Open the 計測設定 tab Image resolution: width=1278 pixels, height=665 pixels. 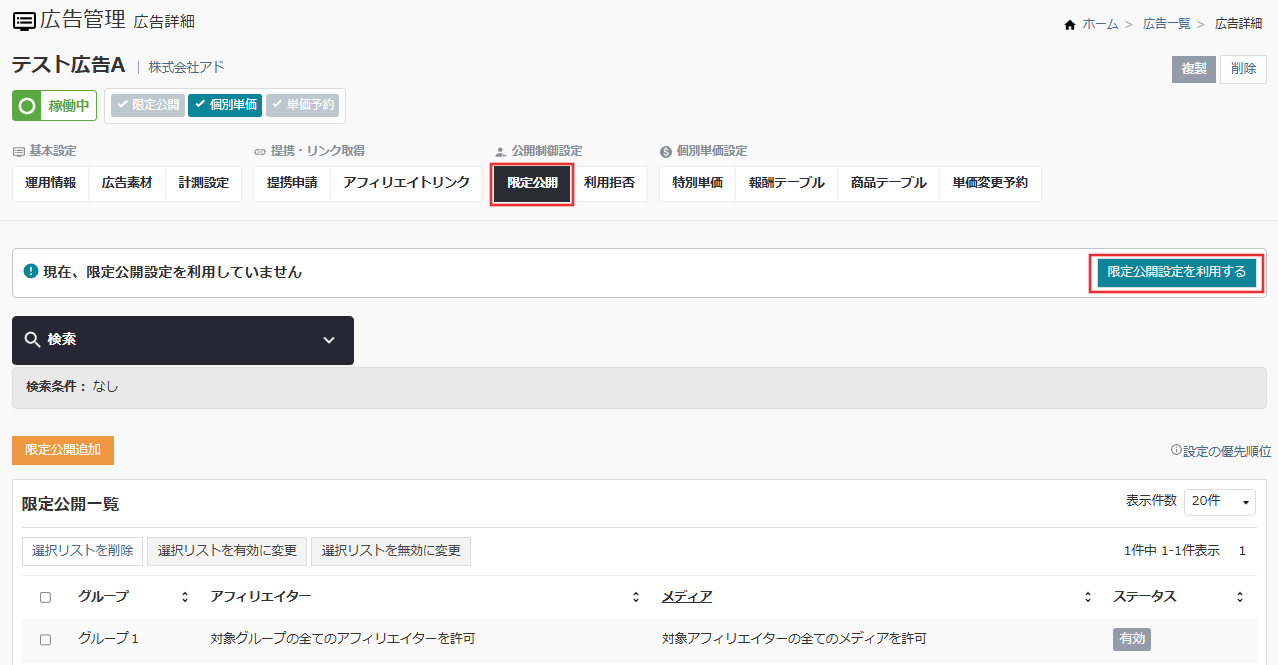click(203, 184)
